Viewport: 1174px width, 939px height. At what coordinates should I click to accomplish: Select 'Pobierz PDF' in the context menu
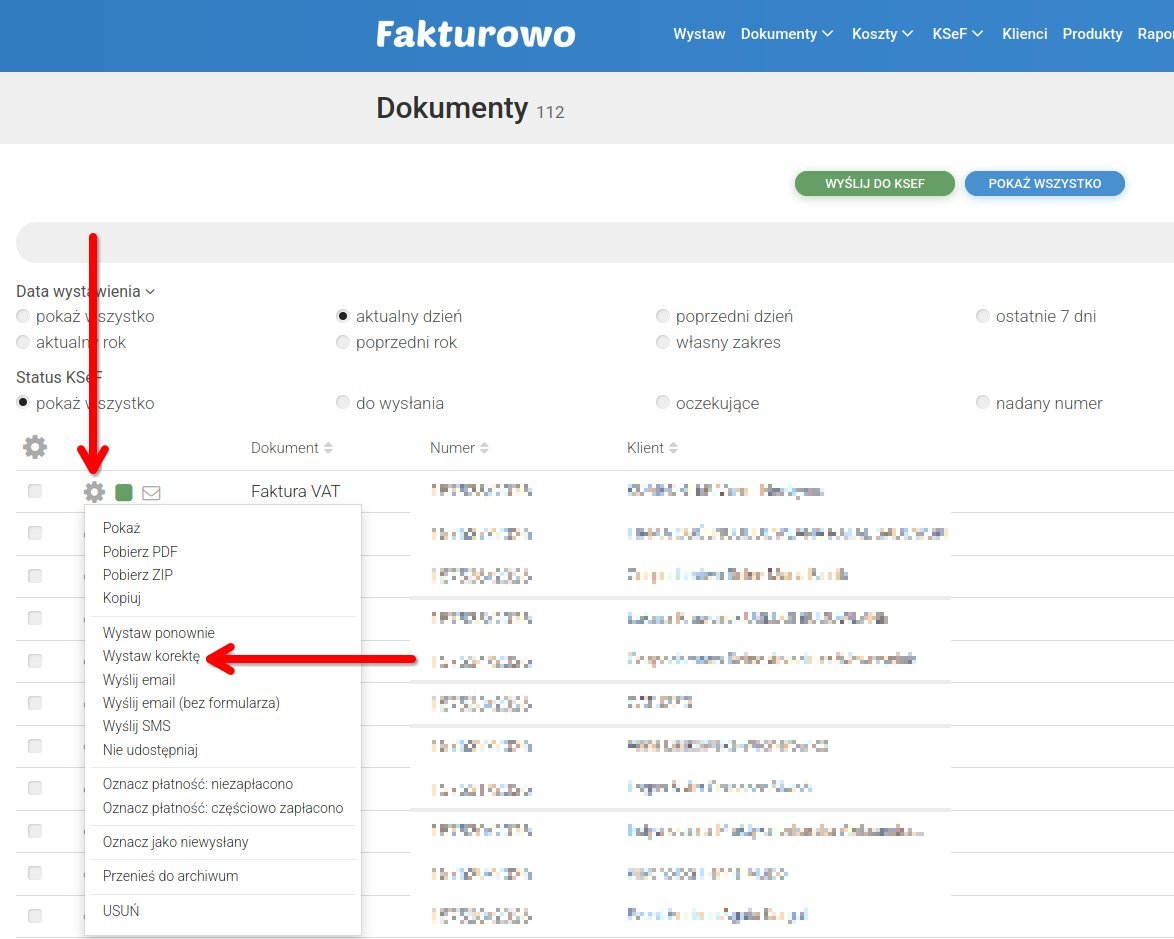coord(140,551)
